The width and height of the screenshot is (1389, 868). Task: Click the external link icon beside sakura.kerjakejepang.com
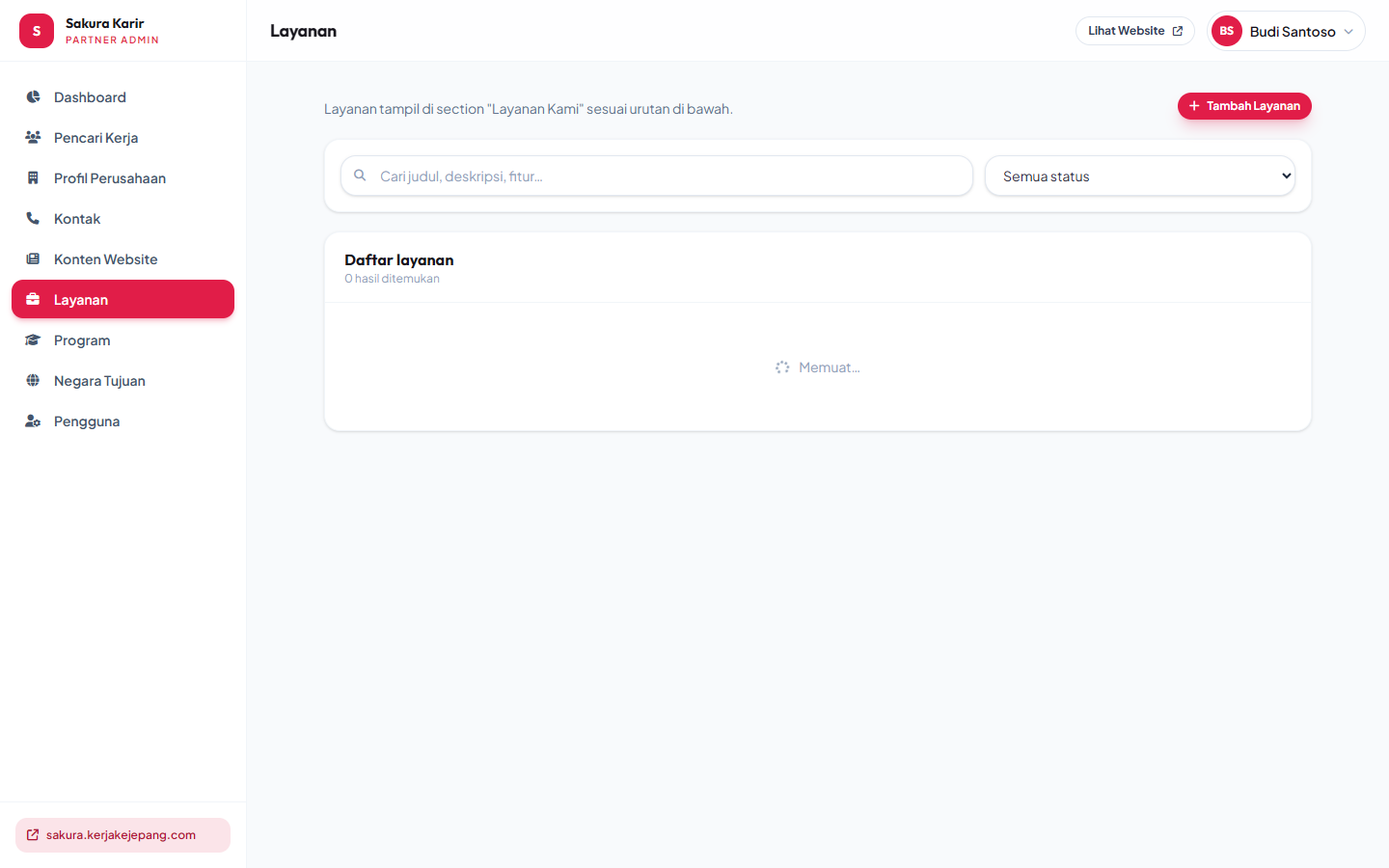[33, 835]
